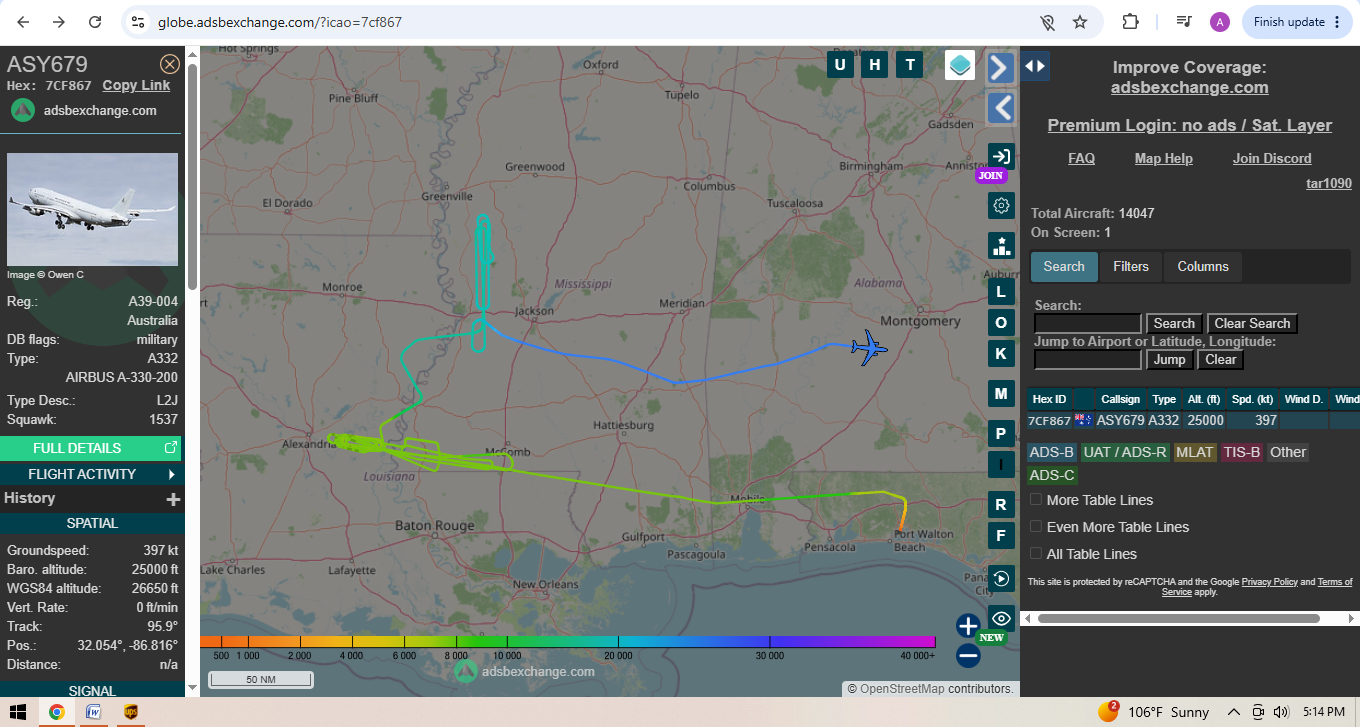Click the right-pointing chevron map button
1360x727 pixels.
1000,67
